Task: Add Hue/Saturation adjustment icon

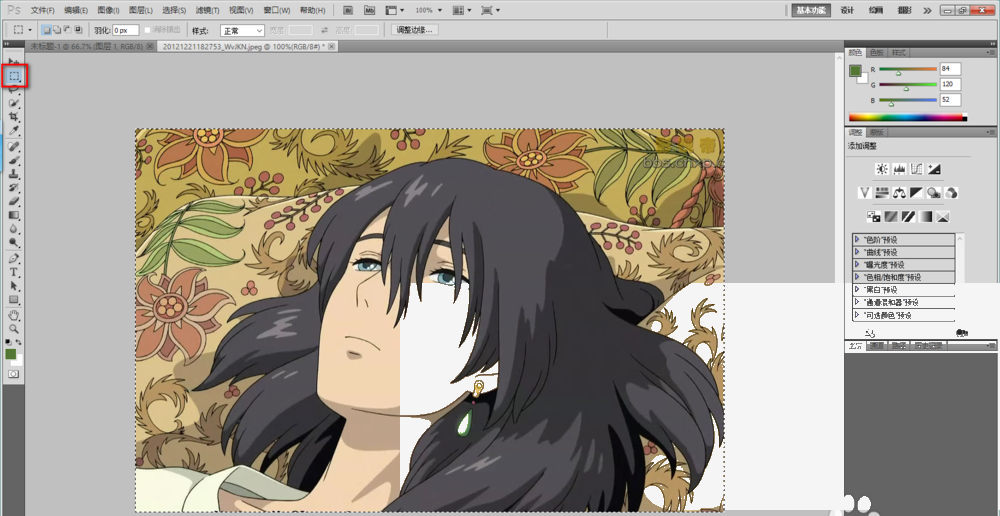Action: [883, 192]
